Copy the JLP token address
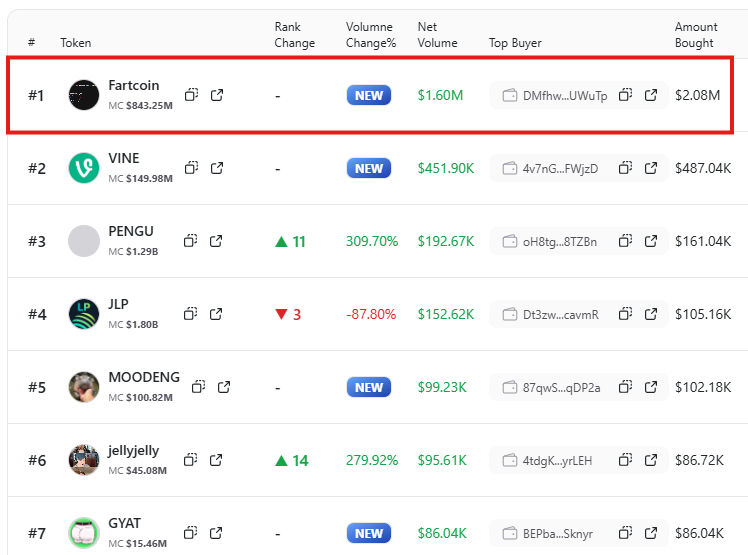The width and height of the screenshot is (748, 555). point(190,314)
